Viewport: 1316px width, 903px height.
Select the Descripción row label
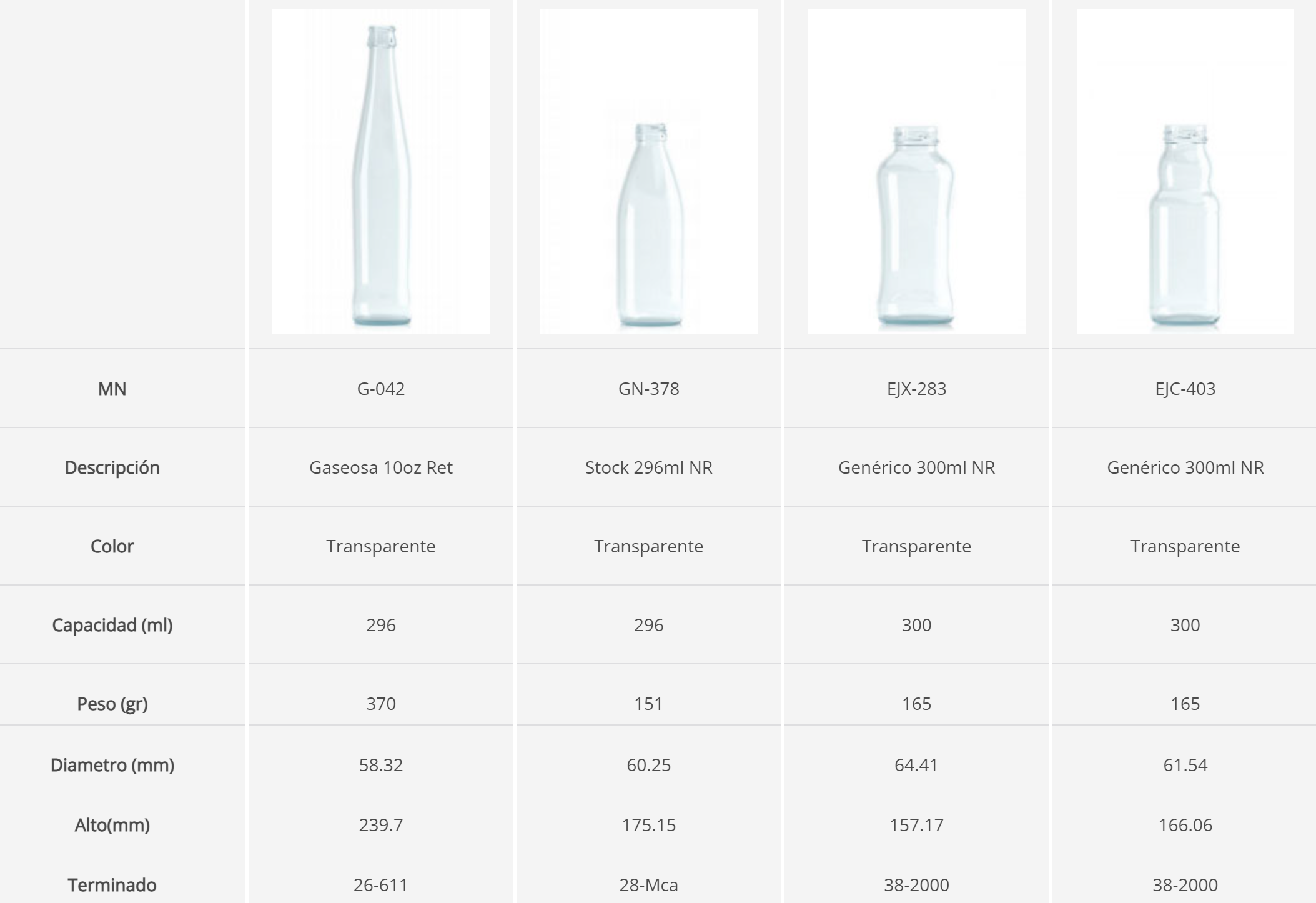click(x=112, y=467)
